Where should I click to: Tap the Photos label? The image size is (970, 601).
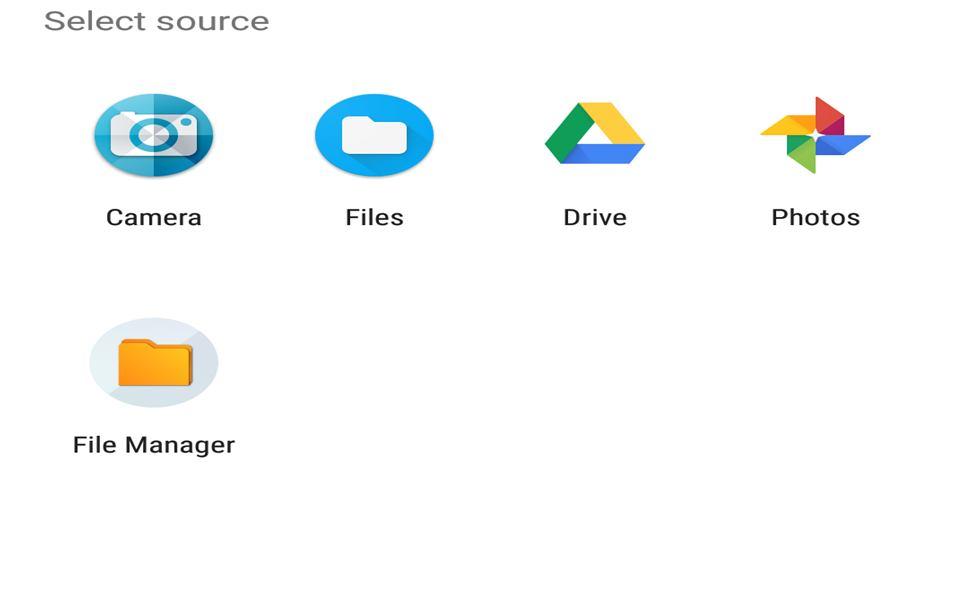click(815, 218)
